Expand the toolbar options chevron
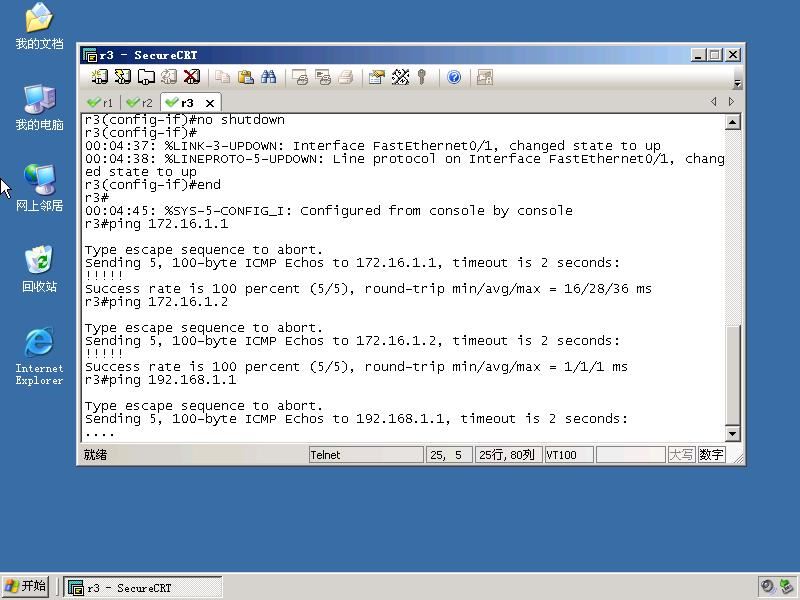This screenshot has height=600, width=800. [737, 83]
